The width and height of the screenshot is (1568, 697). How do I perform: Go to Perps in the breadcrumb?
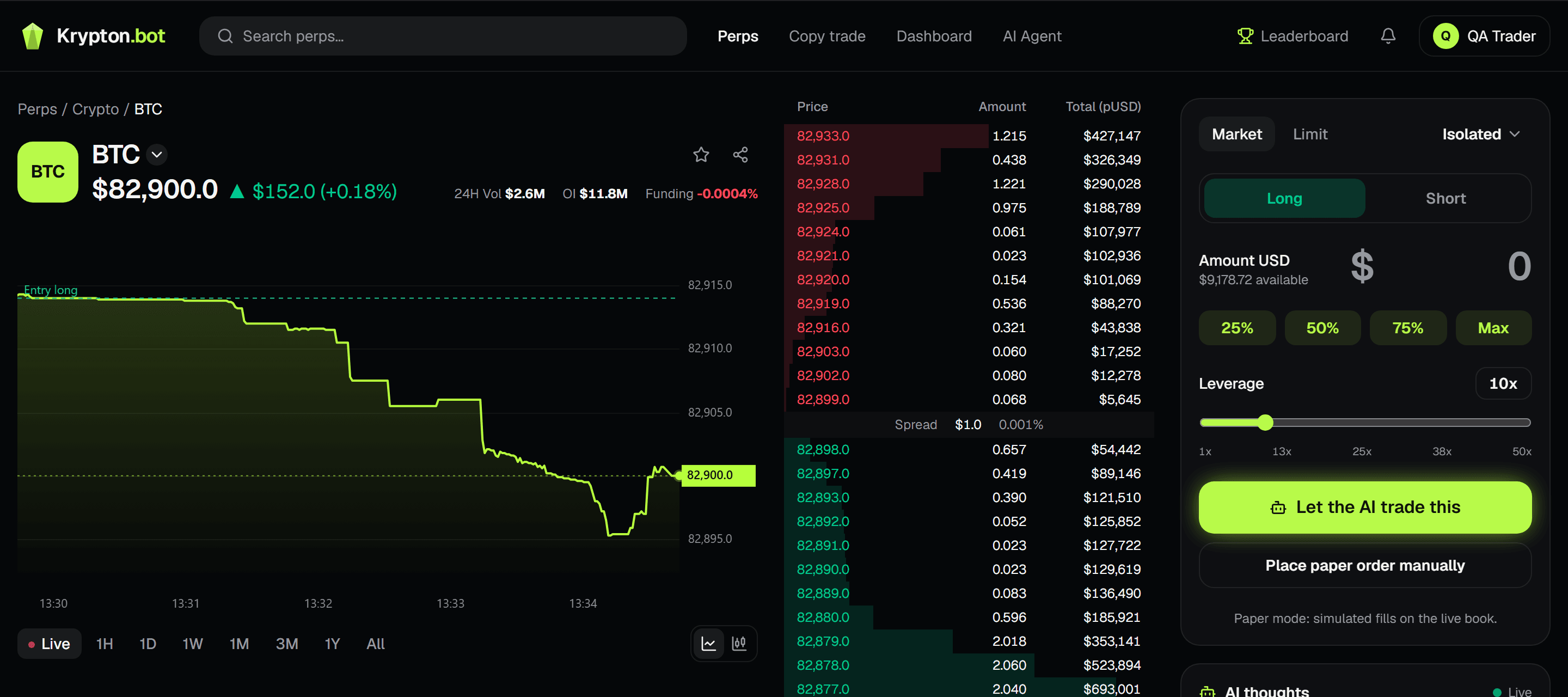(37, 109)
